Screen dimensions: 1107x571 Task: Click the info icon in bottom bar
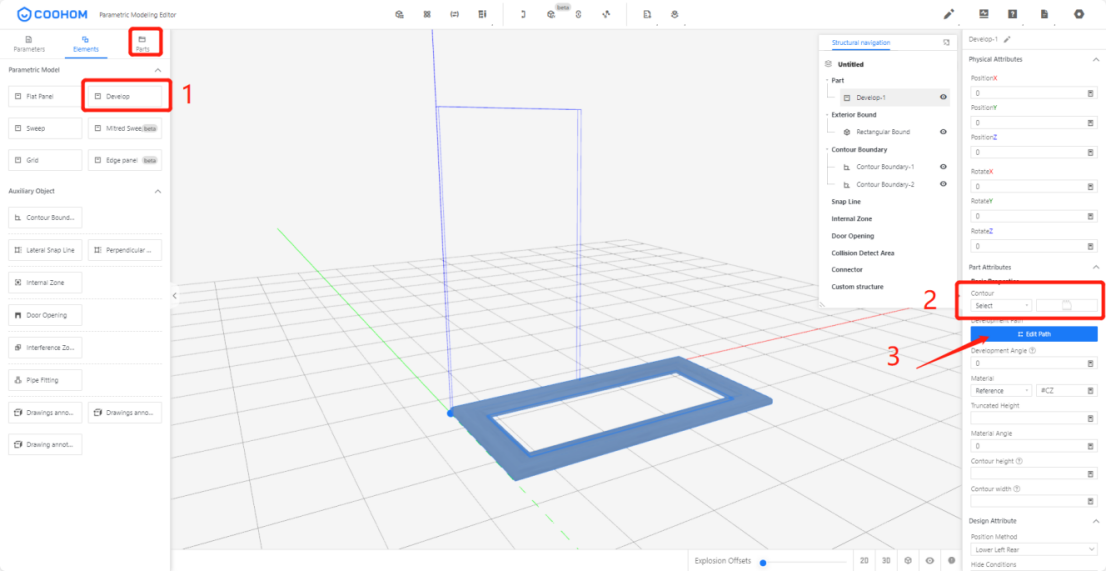pyautogui.click(x=951, y=561)
